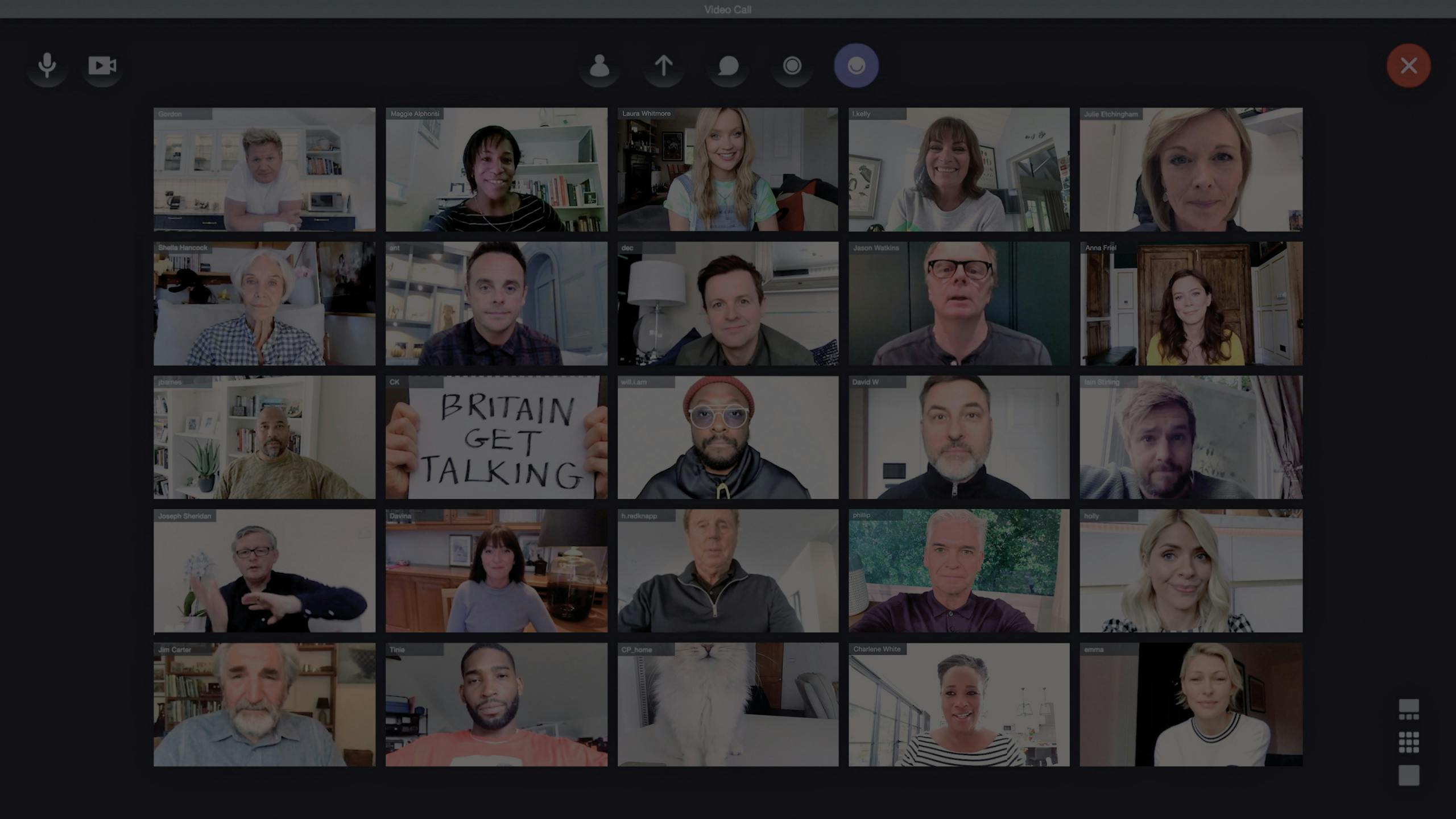Start recording with the circle icon
1456x819 pixels.
tap(792, 66)
